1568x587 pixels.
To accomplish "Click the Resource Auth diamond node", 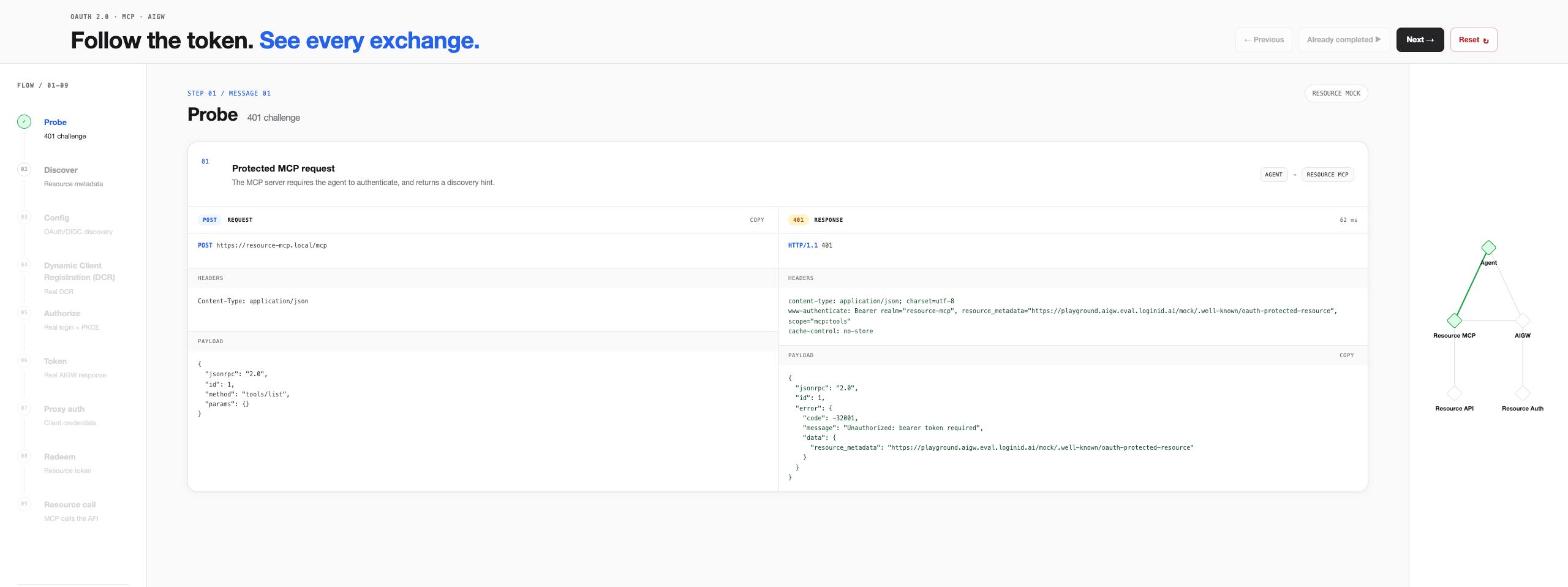I will point(1522,393).
